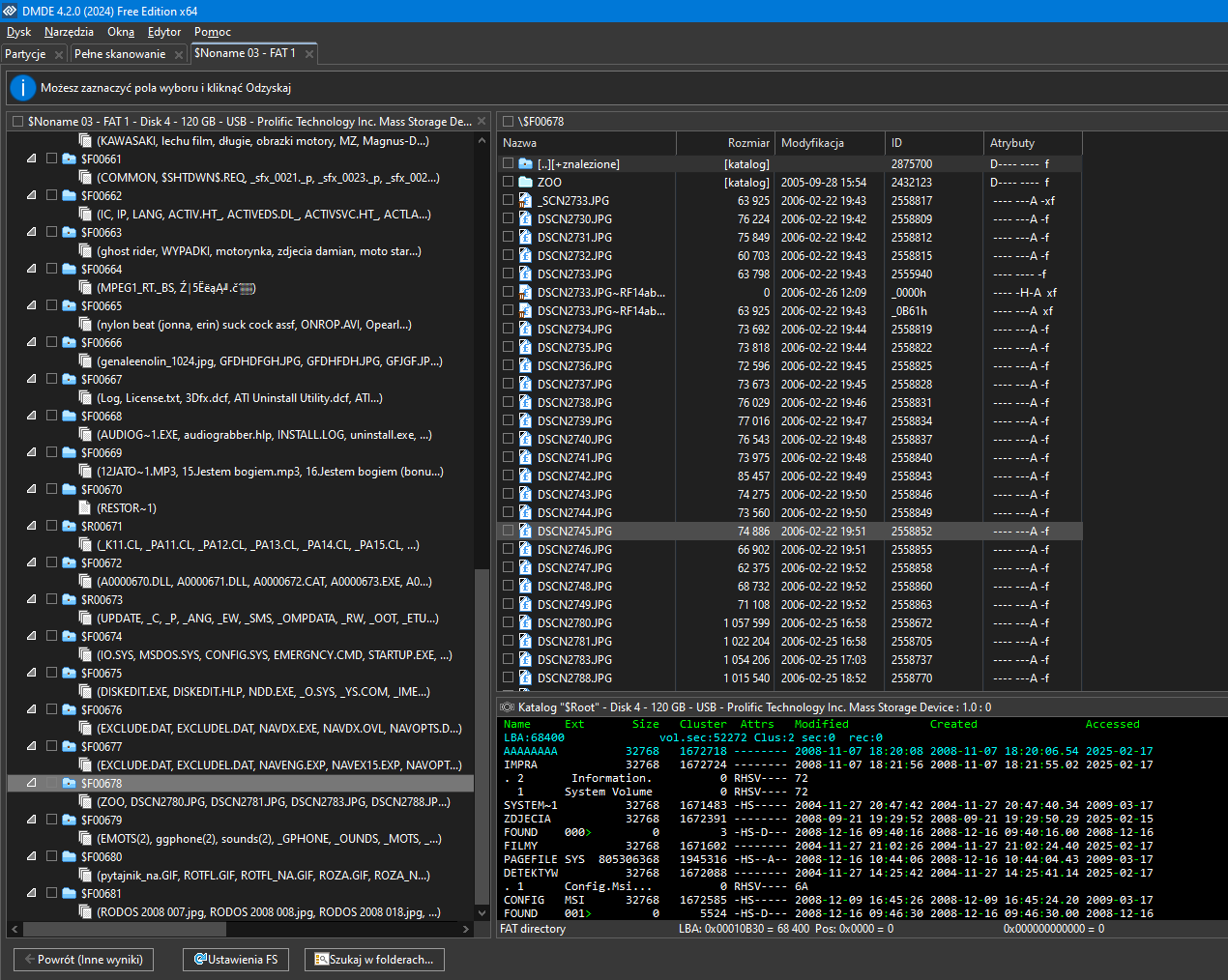Image resolution: width=1228 pixels, height=980 pixels.
Task: Click the file icon of DSCN2740.JPG
Action: (525, 439)
